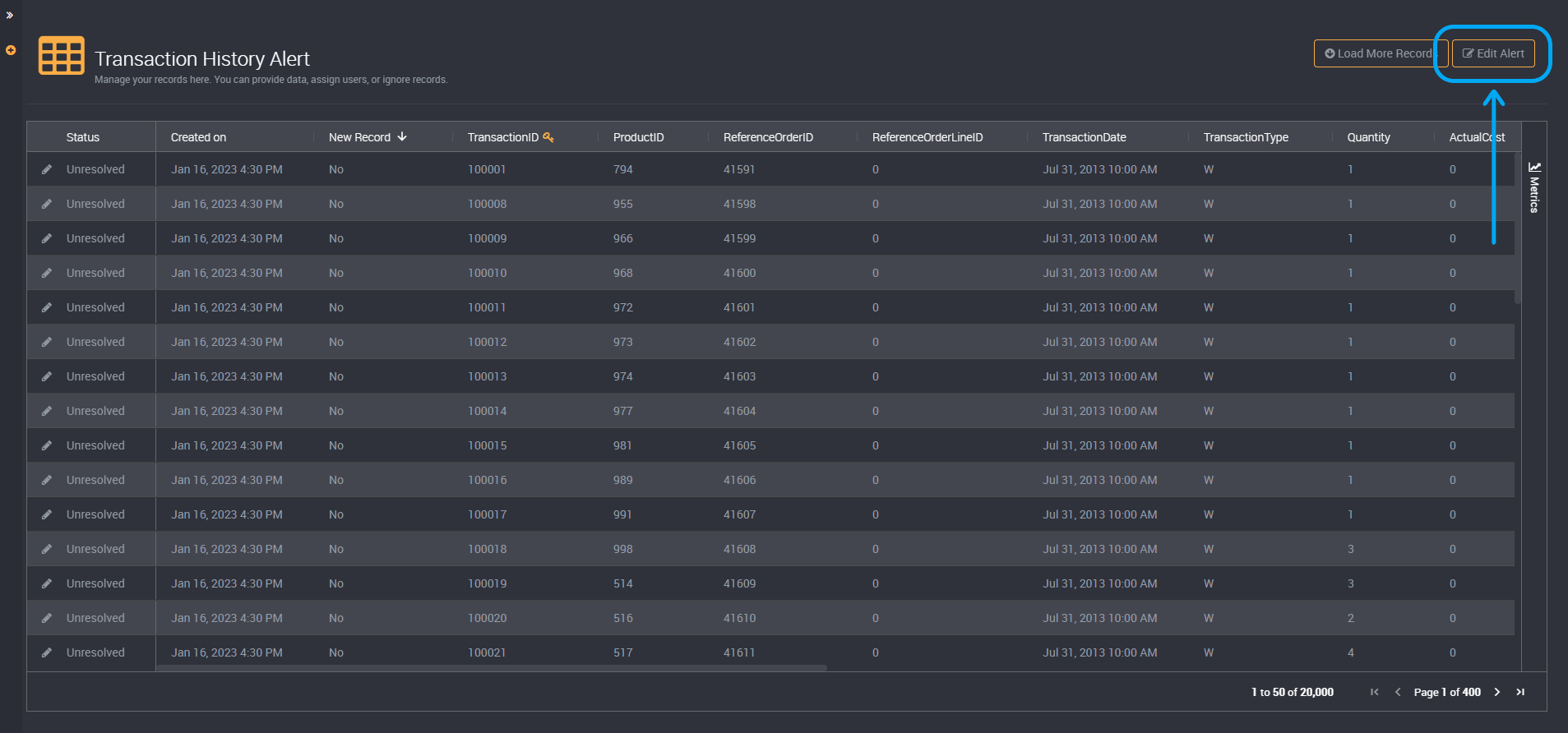1568x733 pixels.
Task: Go to next page chevron
Action: click(1497, 692)
